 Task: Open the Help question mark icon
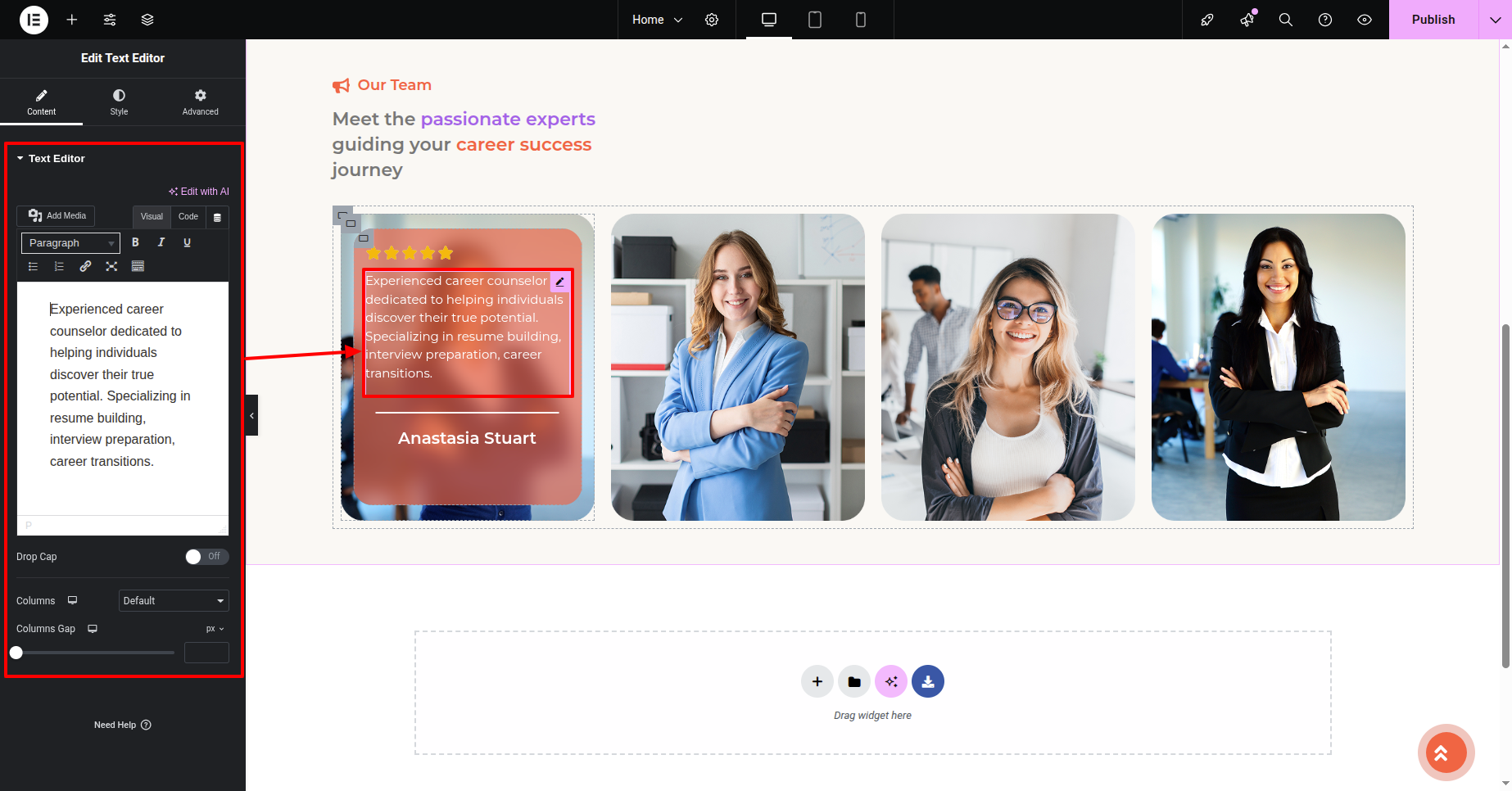tap(1325, 20)
